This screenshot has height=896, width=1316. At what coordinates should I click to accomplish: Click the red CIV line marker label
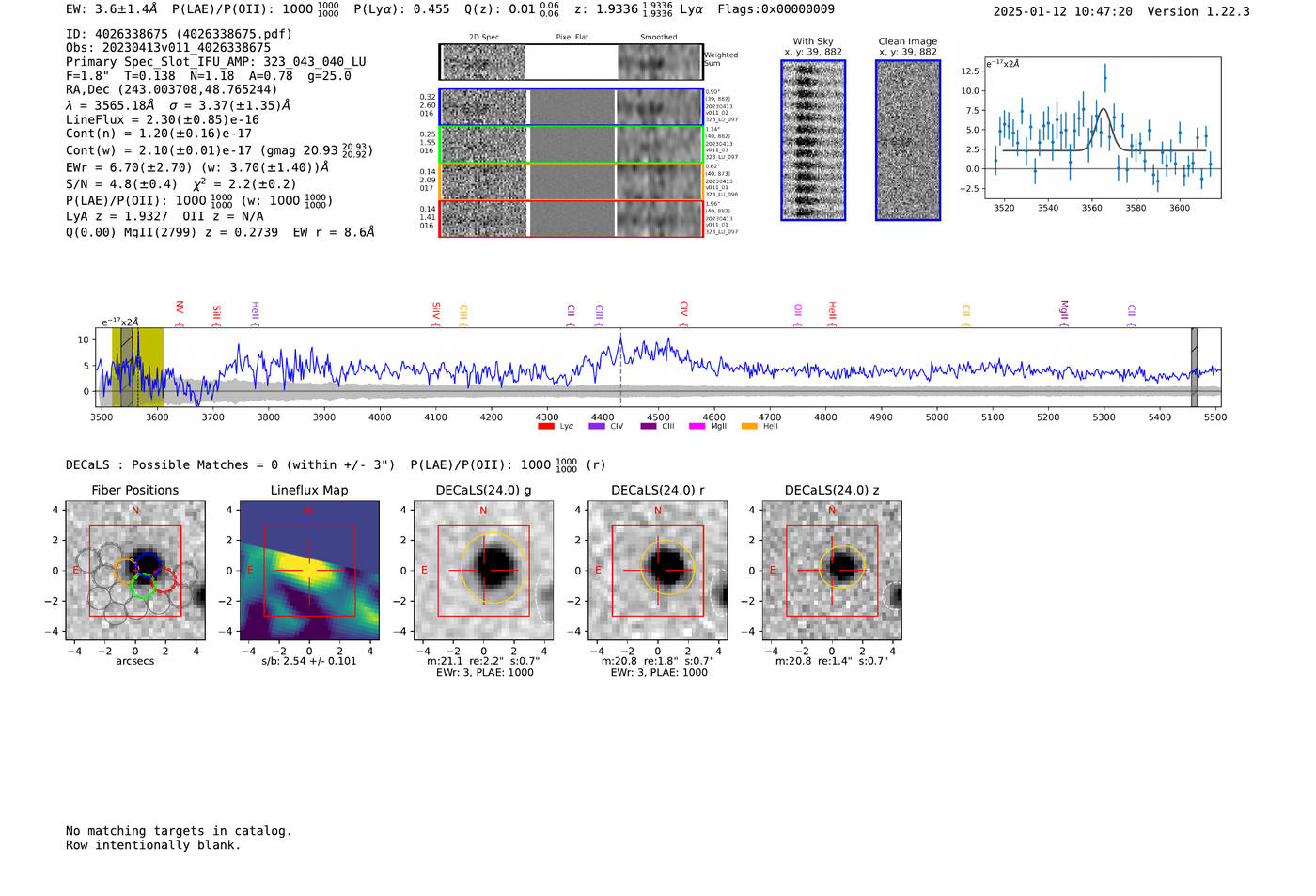click(683, 309)
